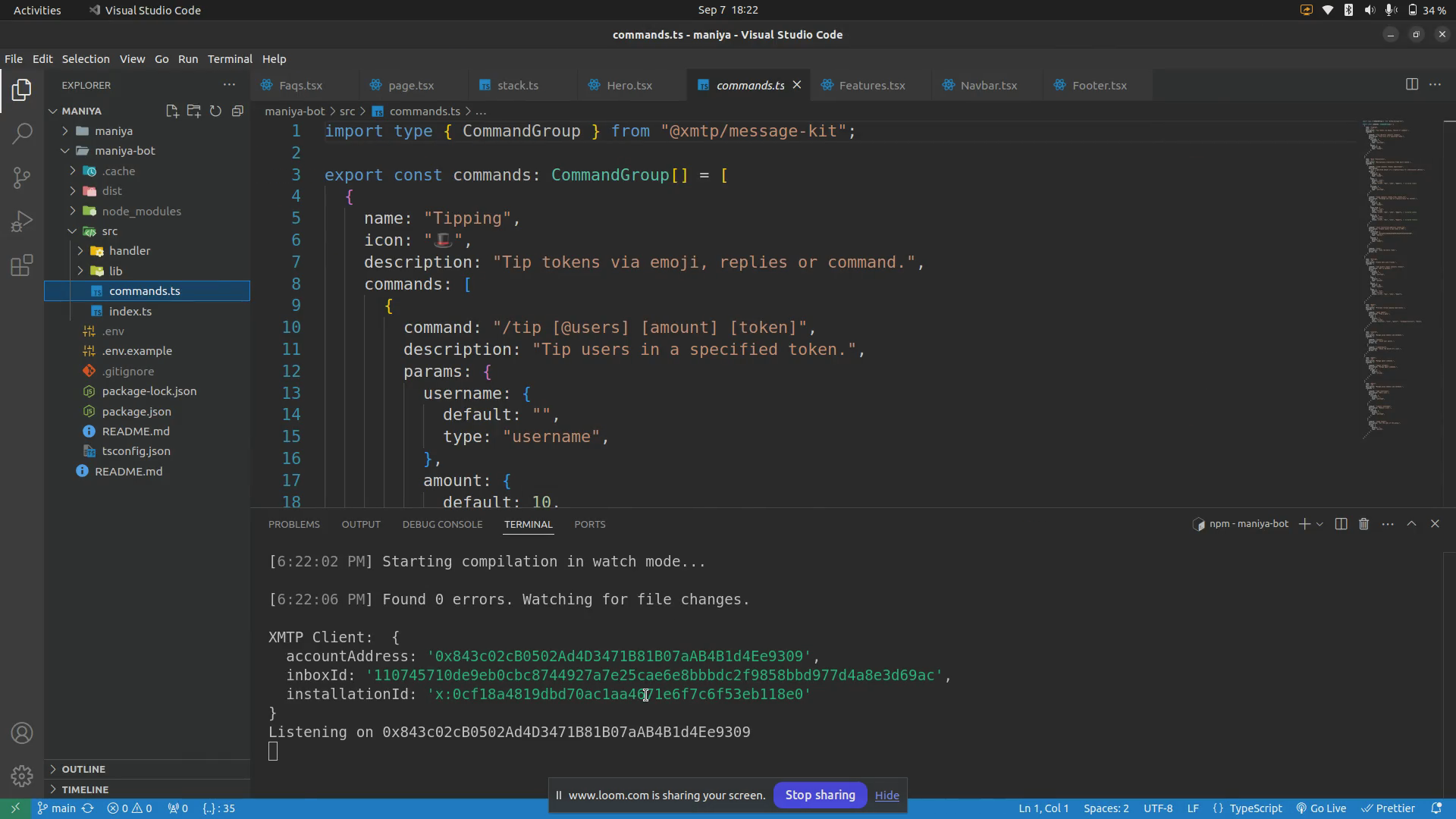The width and height of the screenshot is (1456, 819).
Task: Open the Source Control view
Action: (x=22, y=178)
